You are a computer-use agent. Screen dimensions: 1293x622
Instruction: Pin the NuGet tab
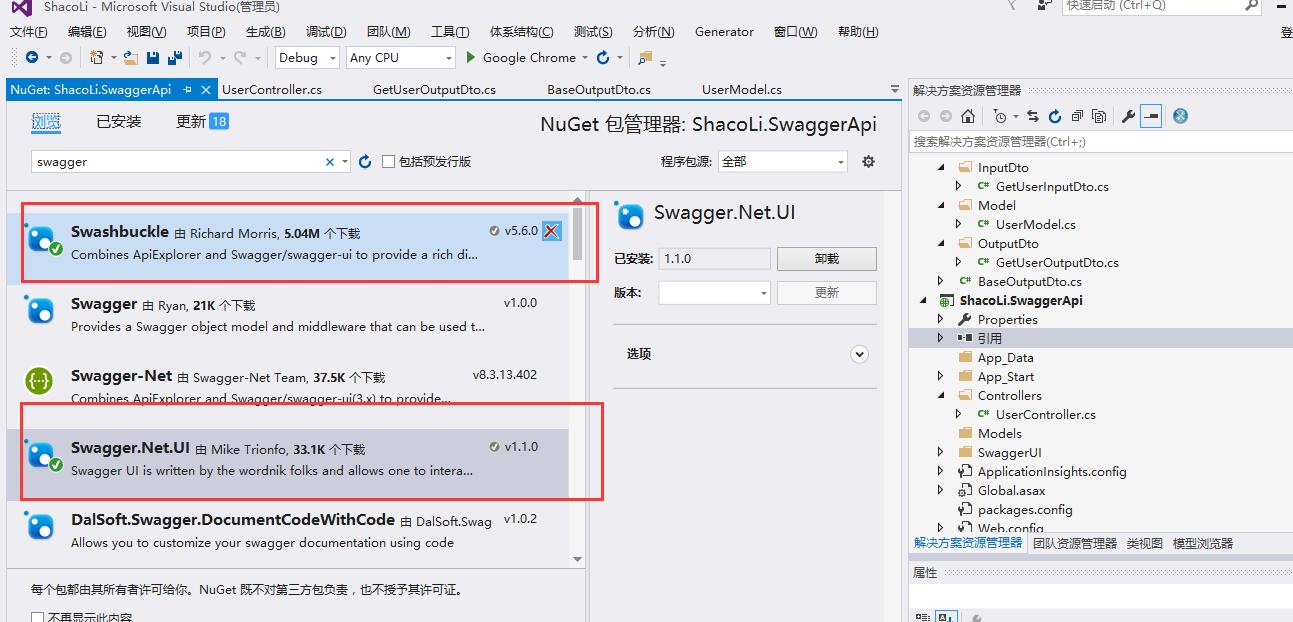coord(187,89)
